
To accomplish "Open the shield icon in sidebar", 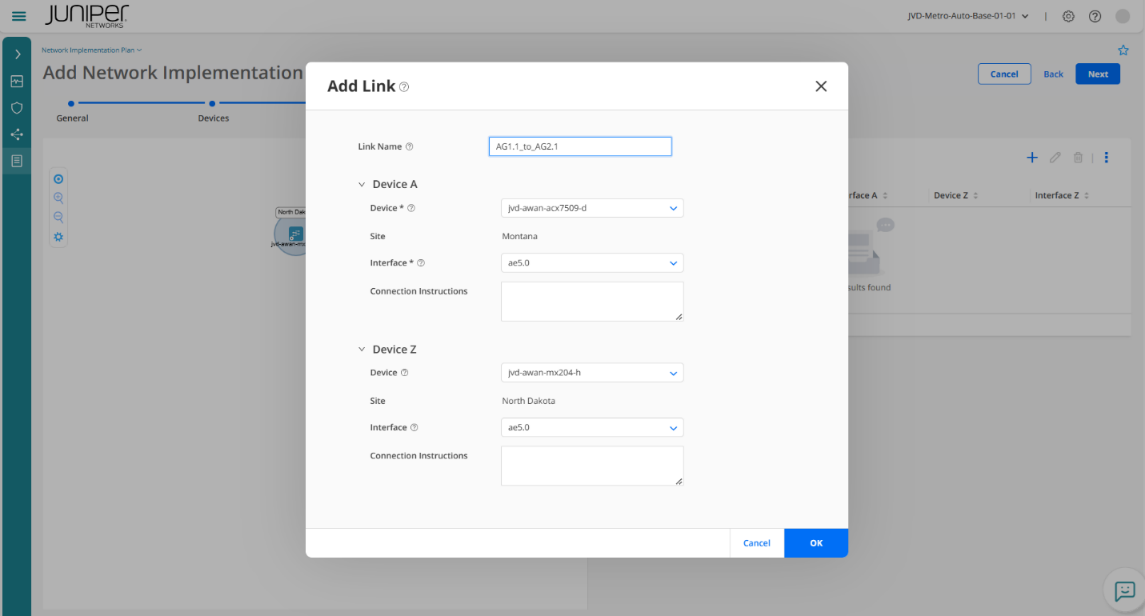I will [17, 108].
